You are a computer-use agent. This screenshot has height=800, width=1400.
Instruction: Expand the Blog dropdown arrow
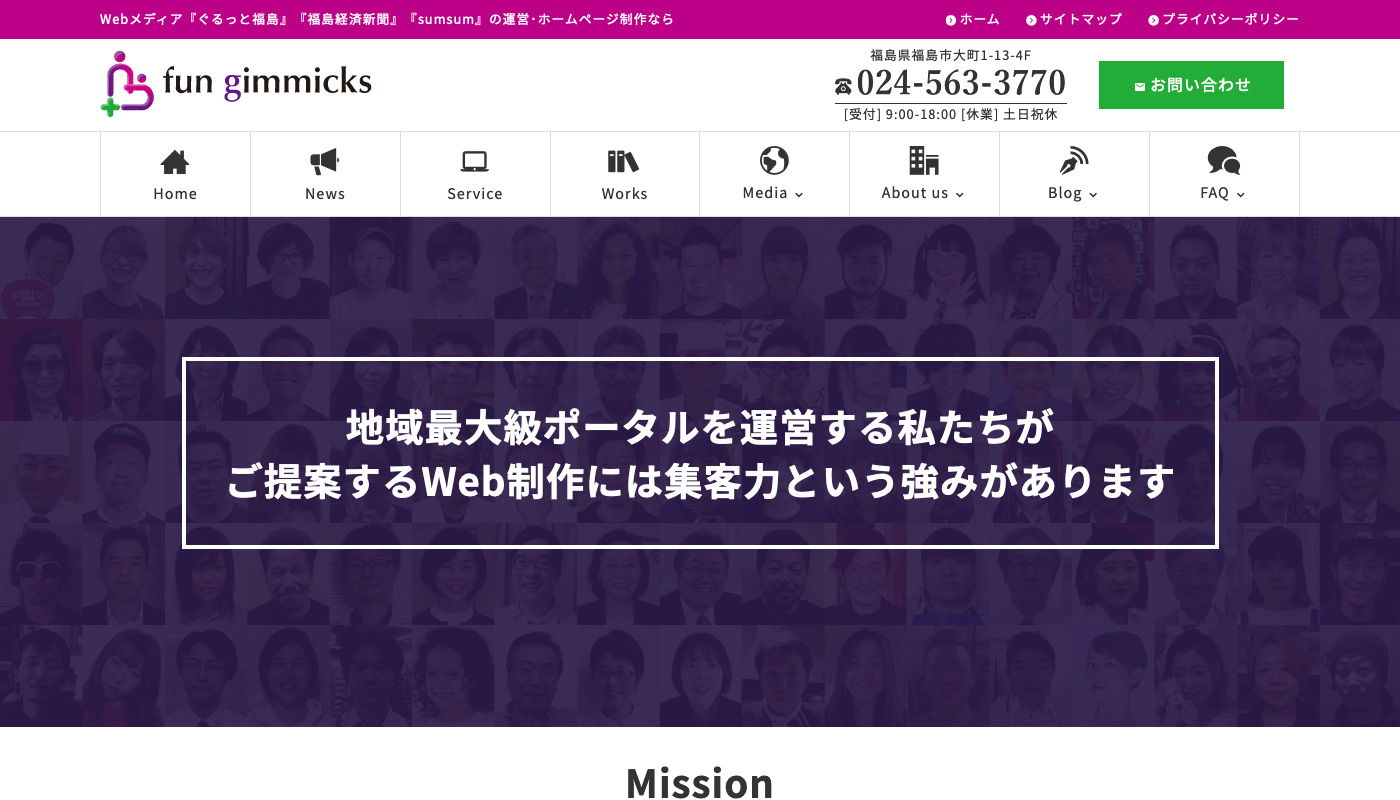pos(1093,195)
